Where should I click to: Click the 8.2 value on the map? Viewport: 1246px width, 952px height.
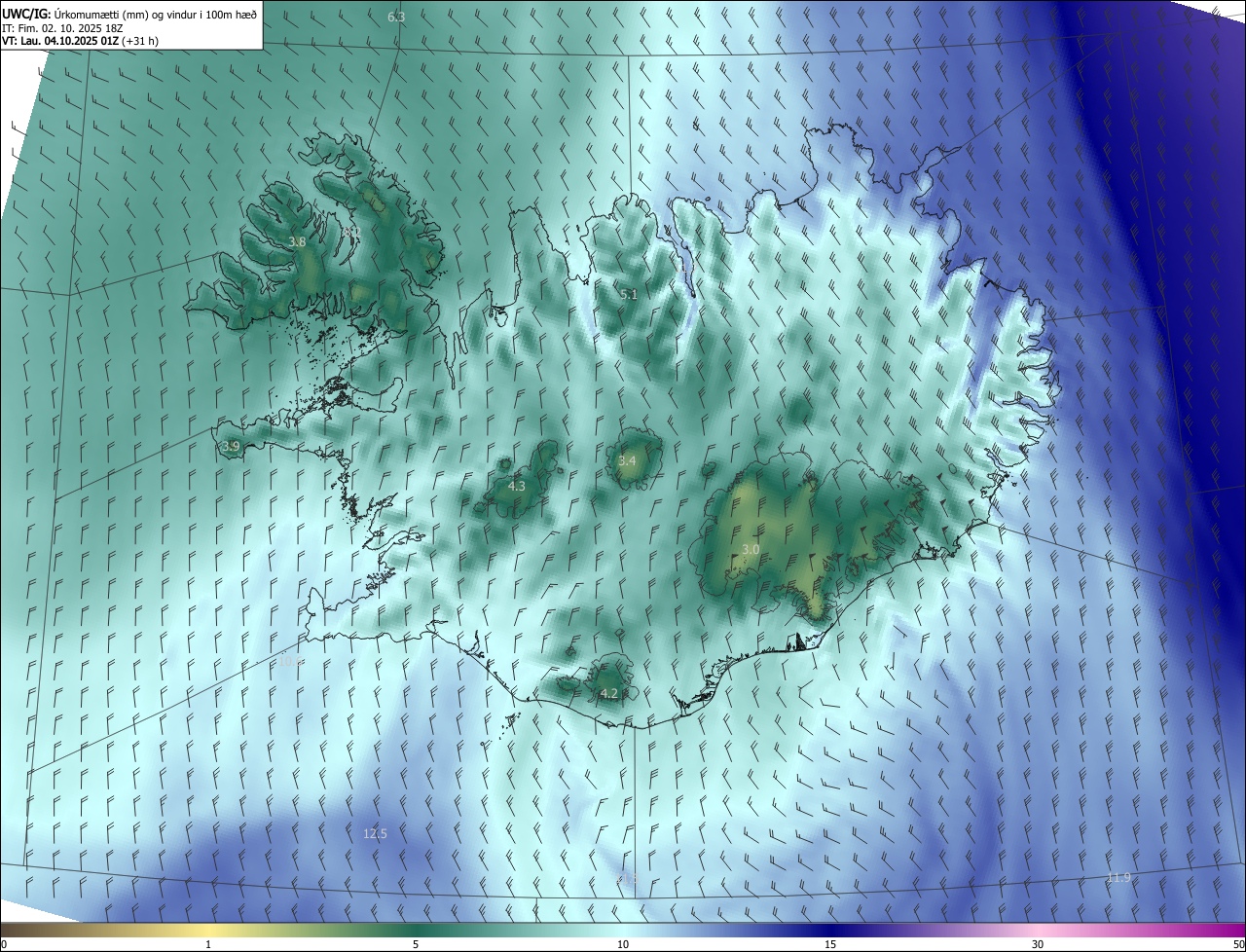click(x=351, y=232)
